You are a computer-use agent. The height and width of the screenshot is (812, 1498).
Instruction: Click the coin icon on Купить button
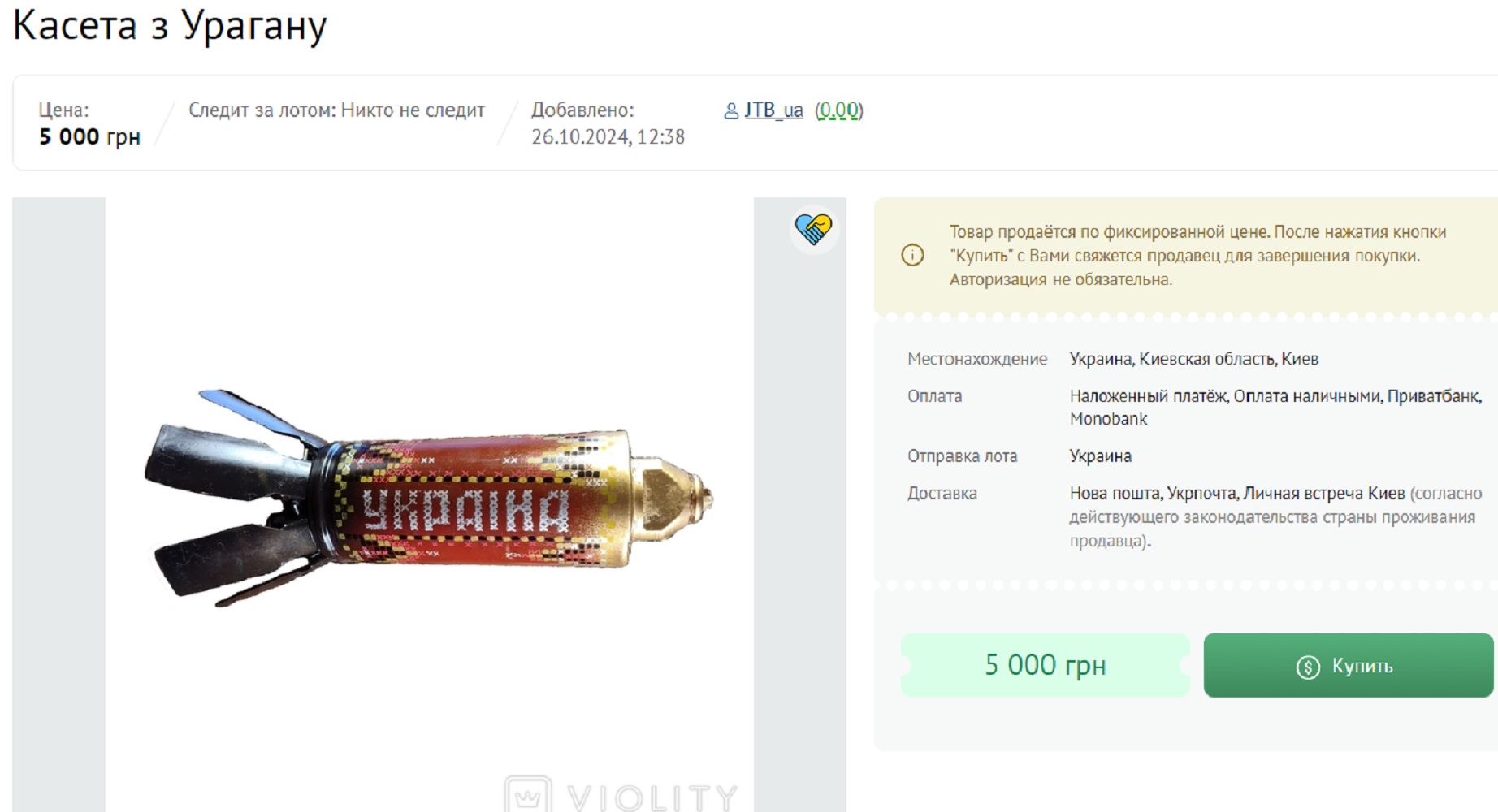pyautogui.click(x=1308, y=667)
